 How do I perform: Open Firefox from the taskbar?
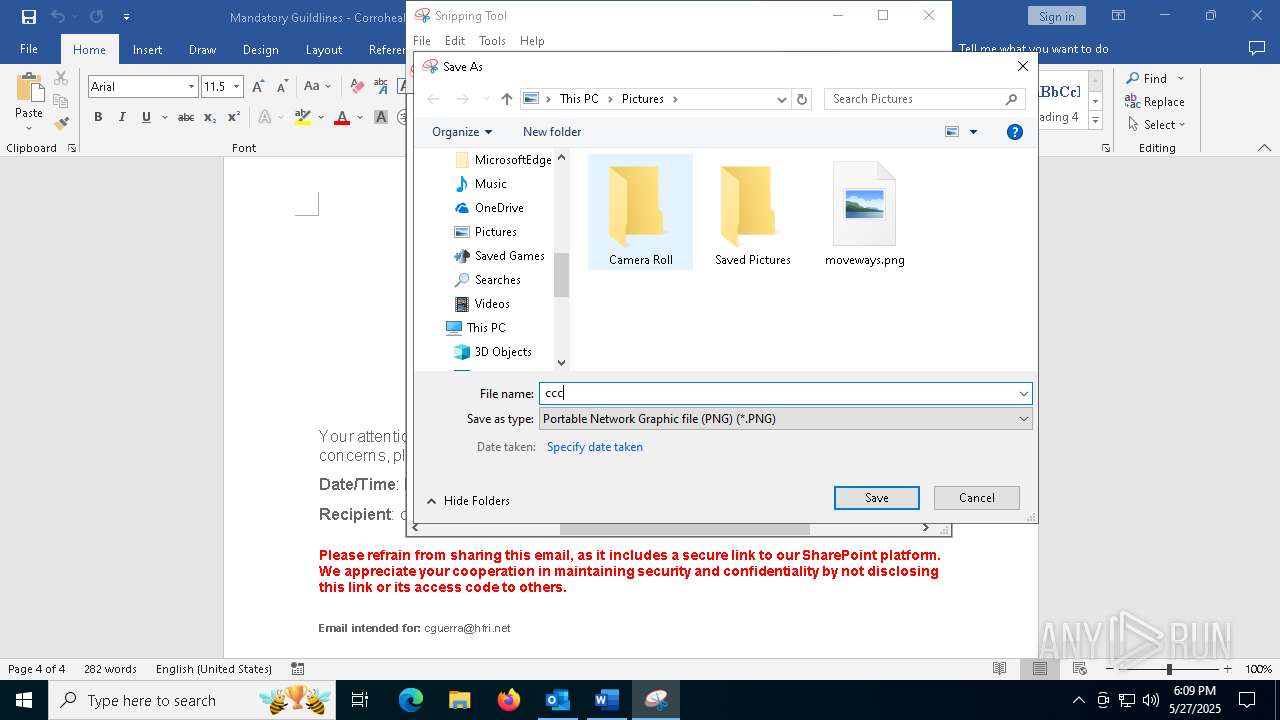click(x=509, y=700)
